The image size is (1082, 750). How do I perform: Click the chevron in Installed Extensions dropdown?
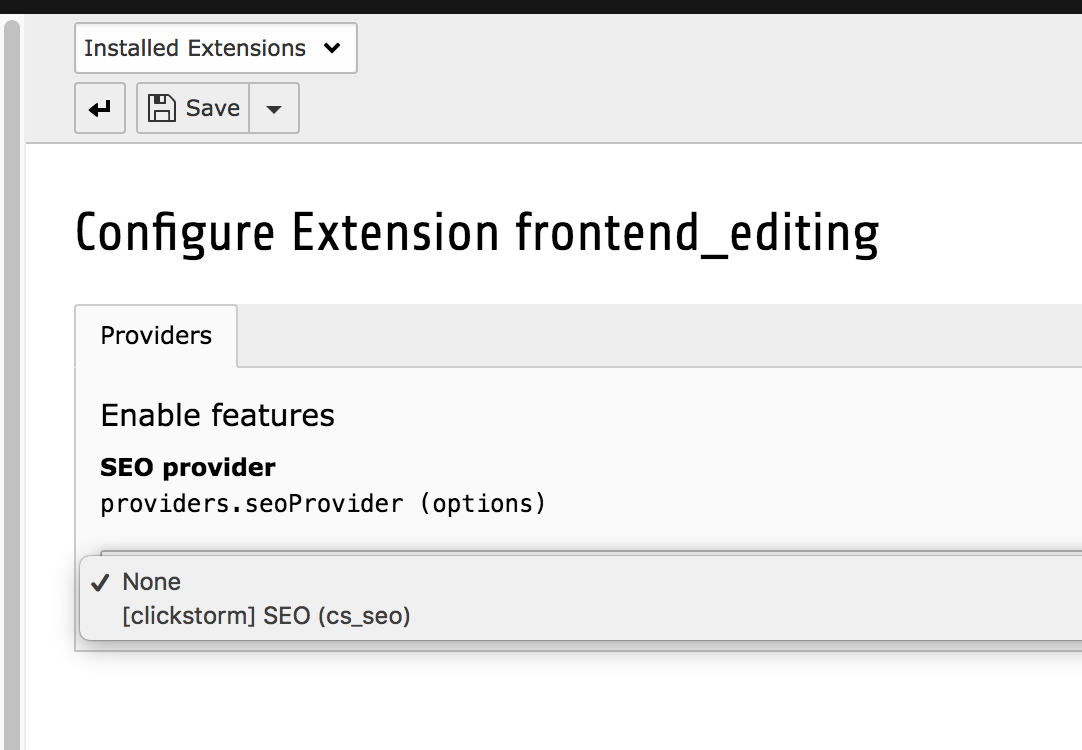pos(332,48)
